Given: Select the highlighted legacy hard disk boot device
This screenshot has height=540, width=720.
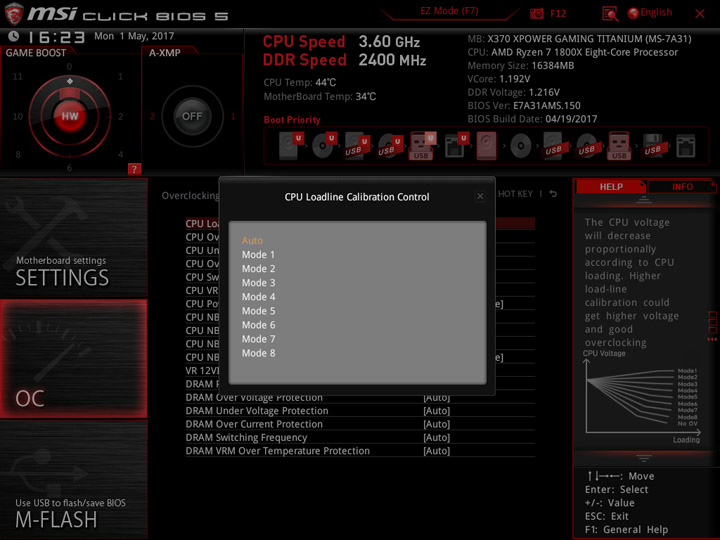Looking at the screenshot, I should (486, 146).
